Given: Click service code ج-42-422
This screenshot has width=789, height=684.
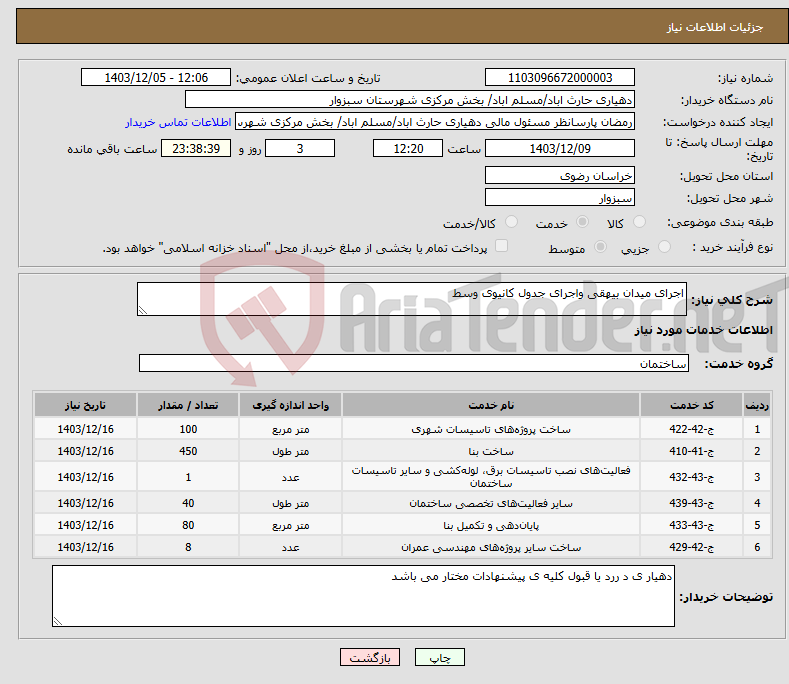Looking at the screenshot, I should click(691, 429).
